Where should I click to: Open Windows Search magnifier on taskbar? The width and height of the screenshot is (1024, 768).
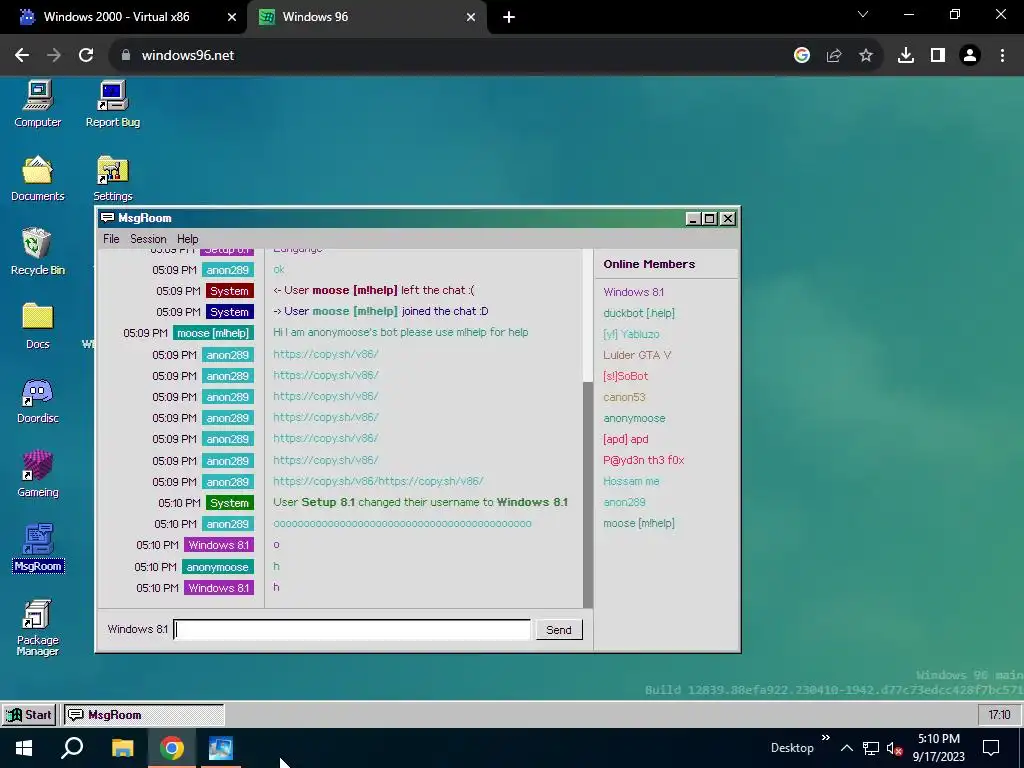(72, 748)
